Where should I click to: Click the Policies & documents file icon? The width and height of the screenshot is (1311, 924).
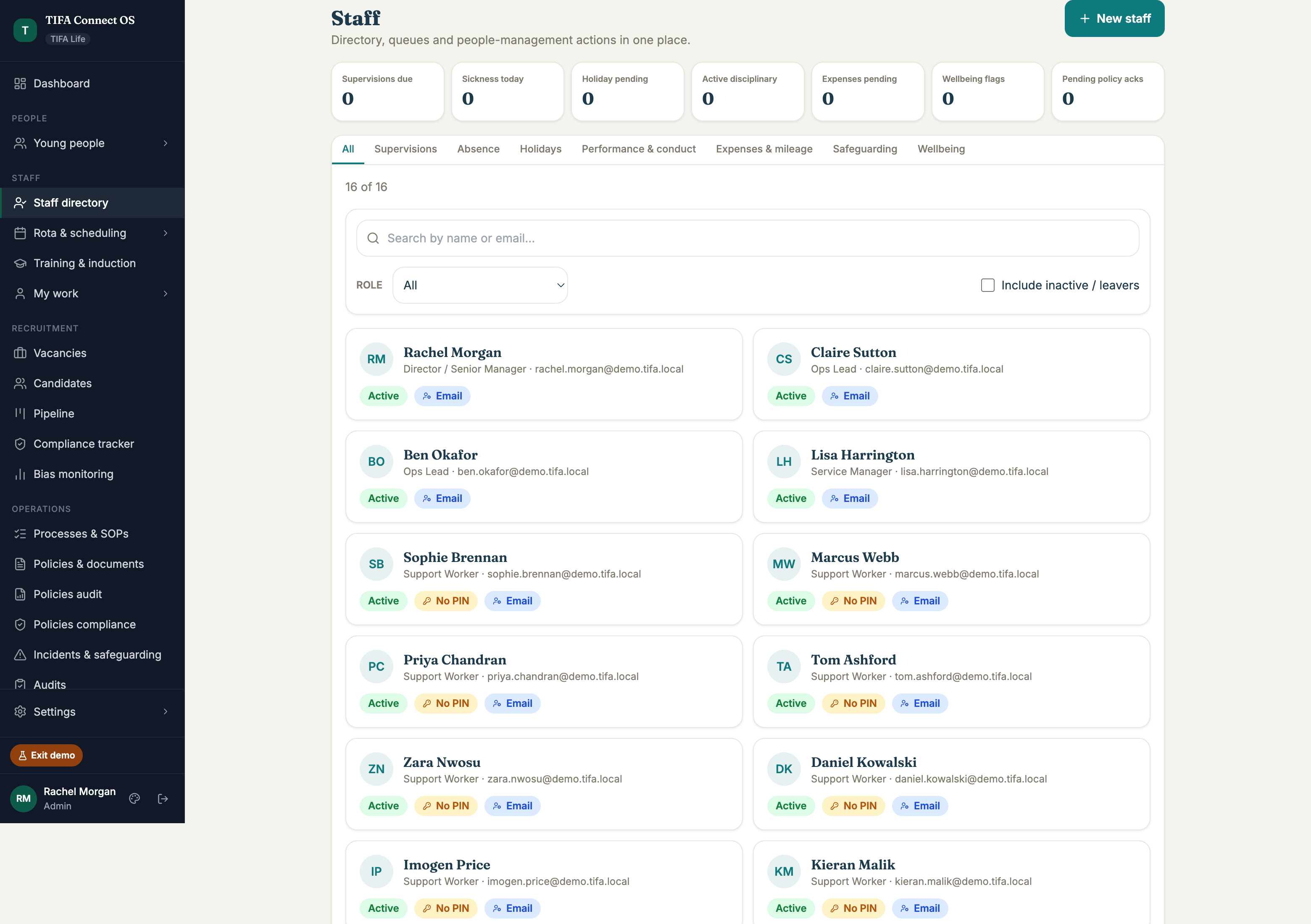point(20,564)
